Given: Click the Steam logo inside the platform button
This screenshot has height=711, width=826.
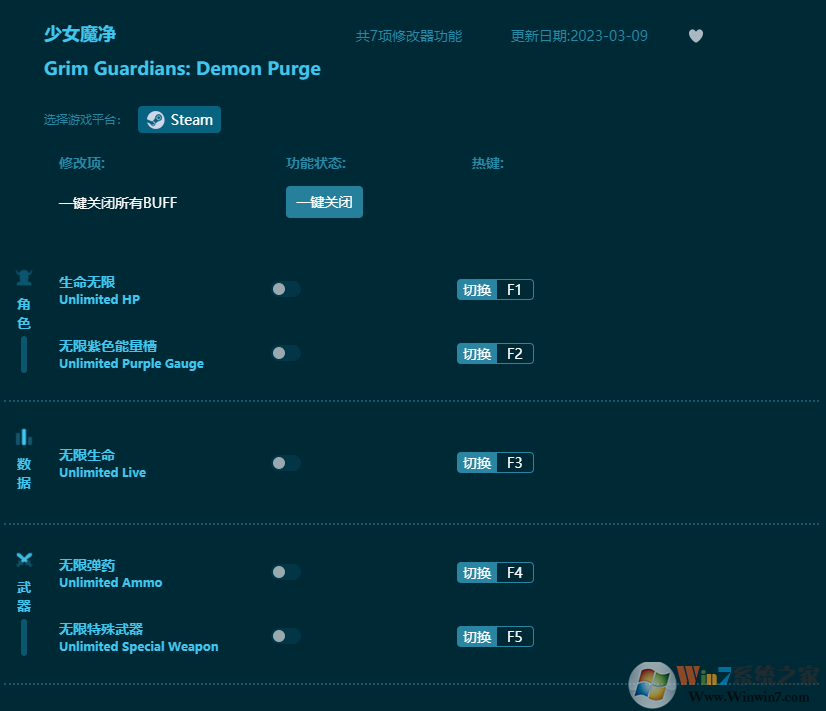Looking at the screenshot, I should point(155,119).
